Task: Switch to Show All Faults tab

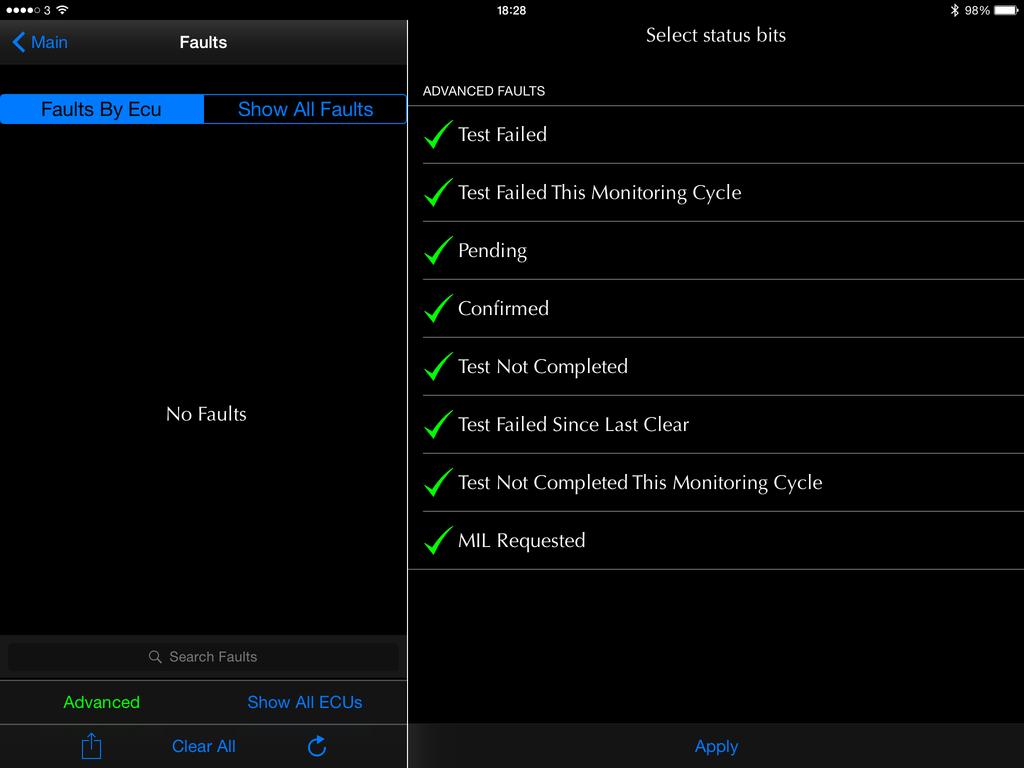Action: [305, 109]
